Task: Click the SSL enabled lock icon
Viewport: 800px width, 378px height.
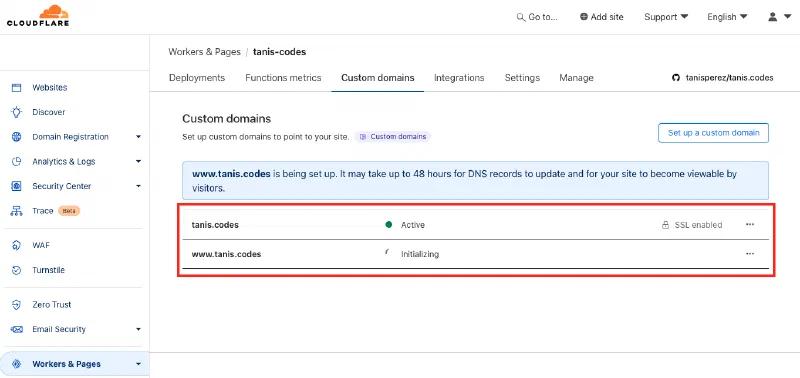Action: coord(665,225)
